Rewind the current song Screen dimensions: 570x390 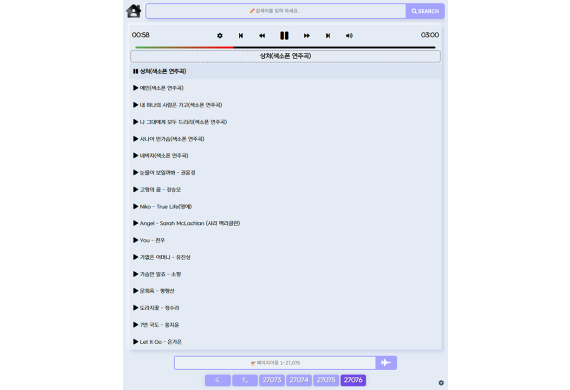point(262,36)
